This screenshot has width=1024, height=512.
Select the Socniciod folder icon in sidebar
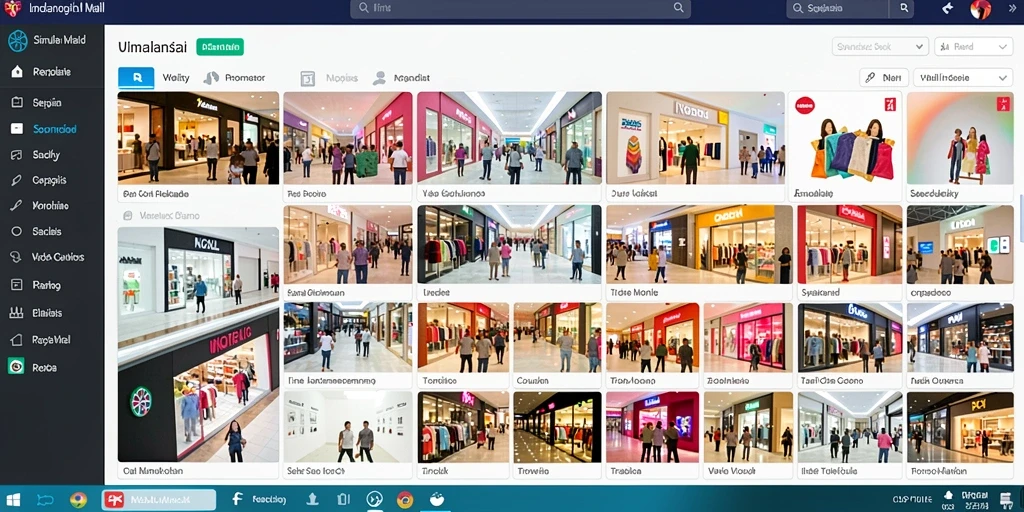point(17,129)
